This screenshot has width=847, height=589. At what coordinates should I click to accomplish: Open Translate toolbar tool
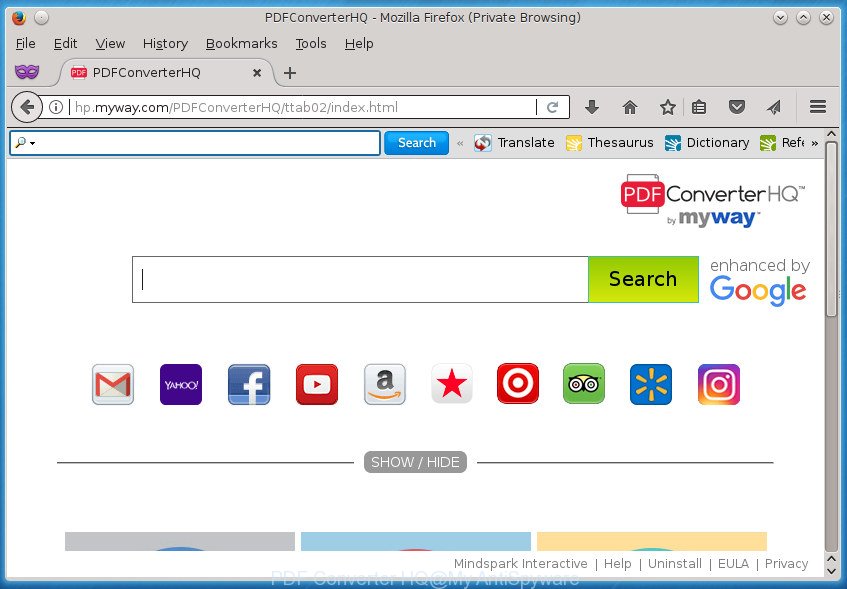(514, 143)
